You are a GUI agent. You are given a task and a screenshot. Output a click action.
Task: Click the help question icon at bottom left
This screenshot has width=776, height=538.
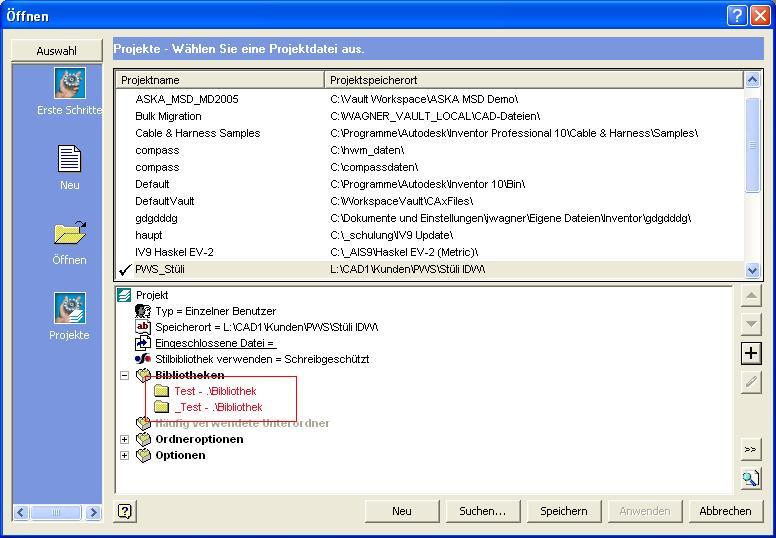click(125, 511)
